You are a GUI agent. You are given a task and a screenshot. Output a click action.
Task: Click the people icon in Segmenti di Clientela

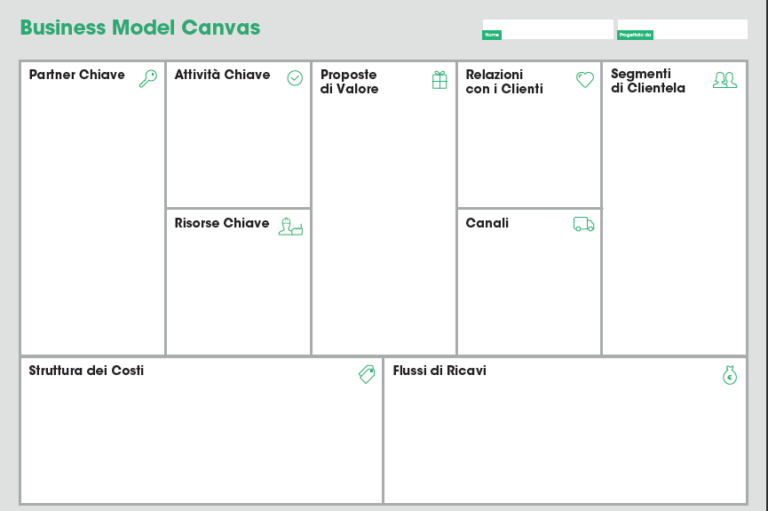point(725,80)
